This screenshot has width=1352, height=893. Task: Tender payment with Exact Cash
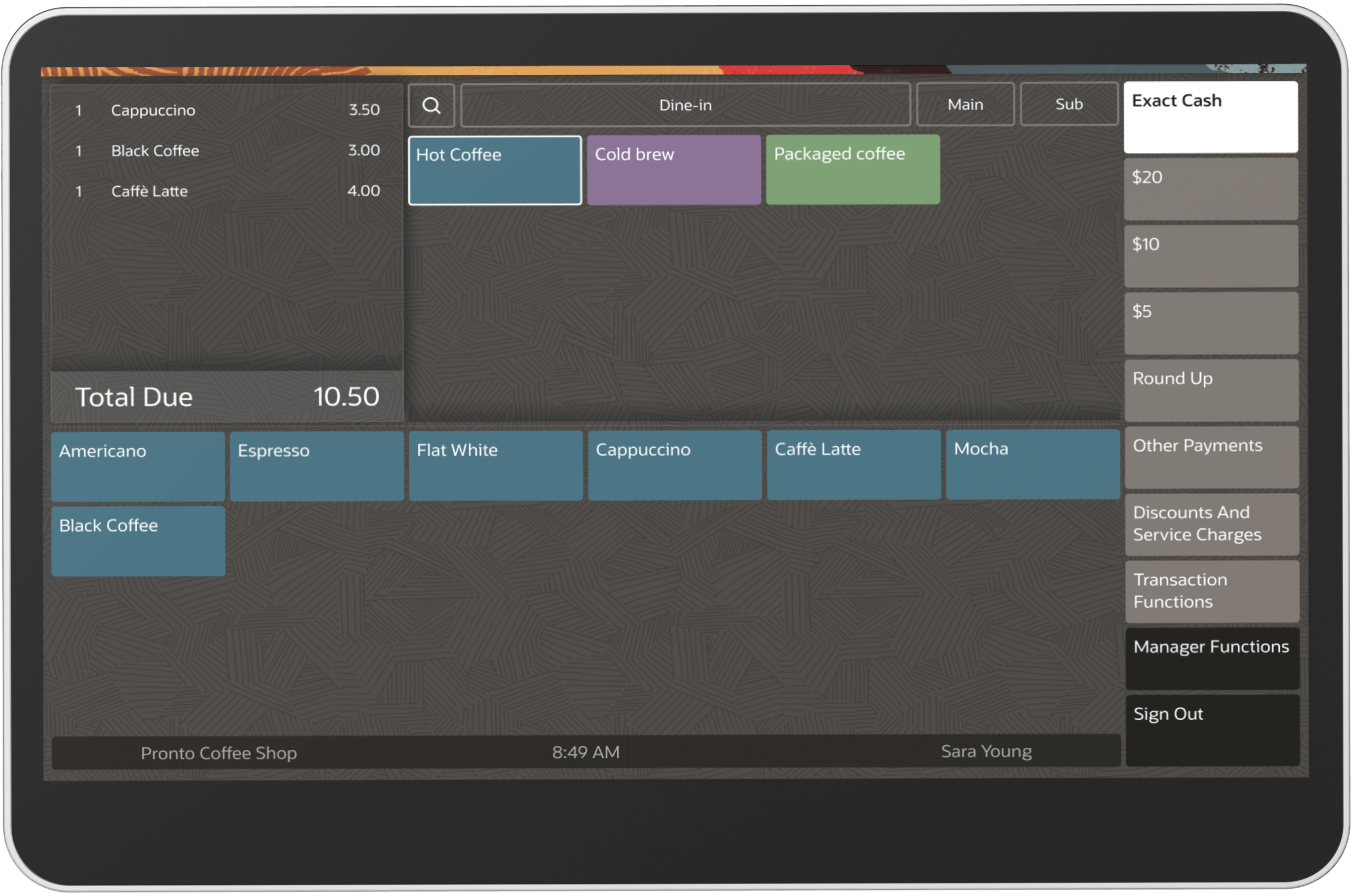click(1210, 116)
